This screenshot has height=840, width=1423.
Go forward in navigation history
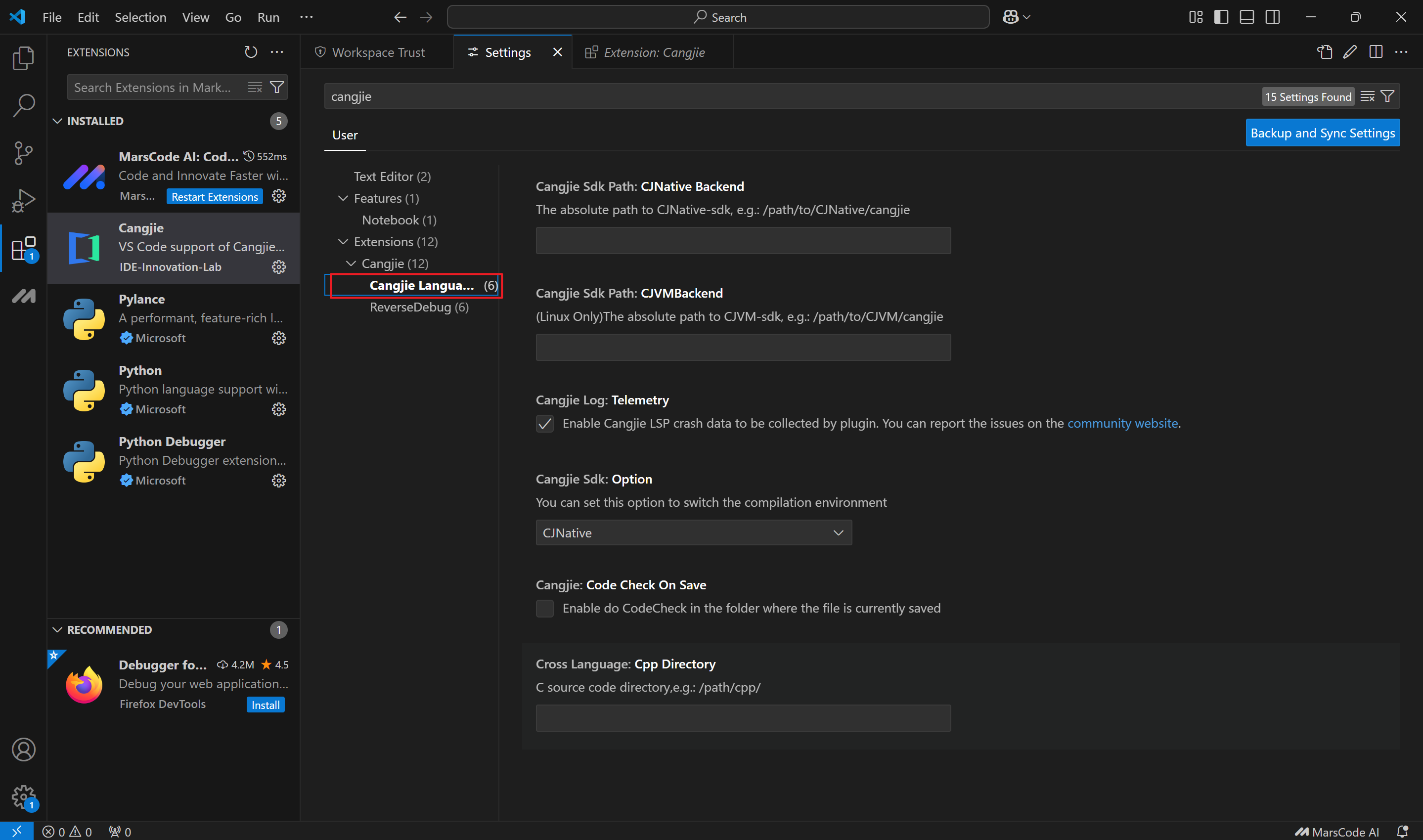(426, 17)
